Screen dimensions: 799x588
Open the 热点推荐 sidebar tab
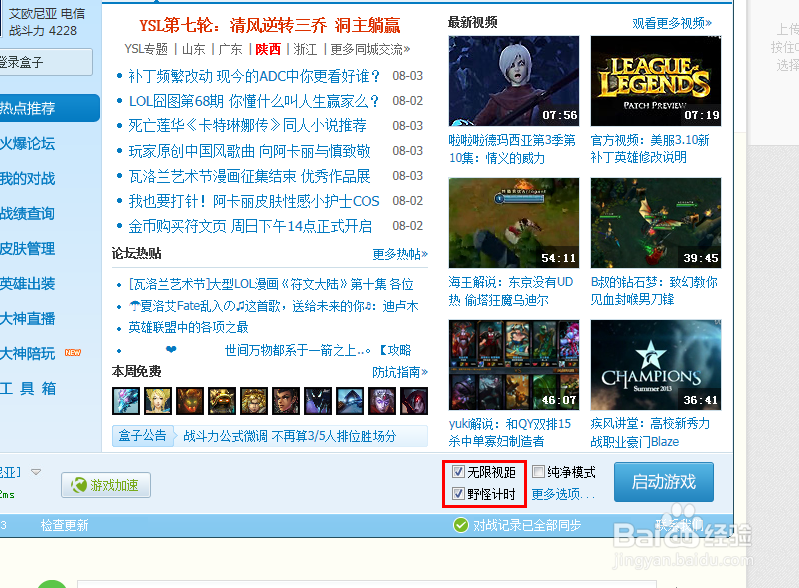[49, 108]
